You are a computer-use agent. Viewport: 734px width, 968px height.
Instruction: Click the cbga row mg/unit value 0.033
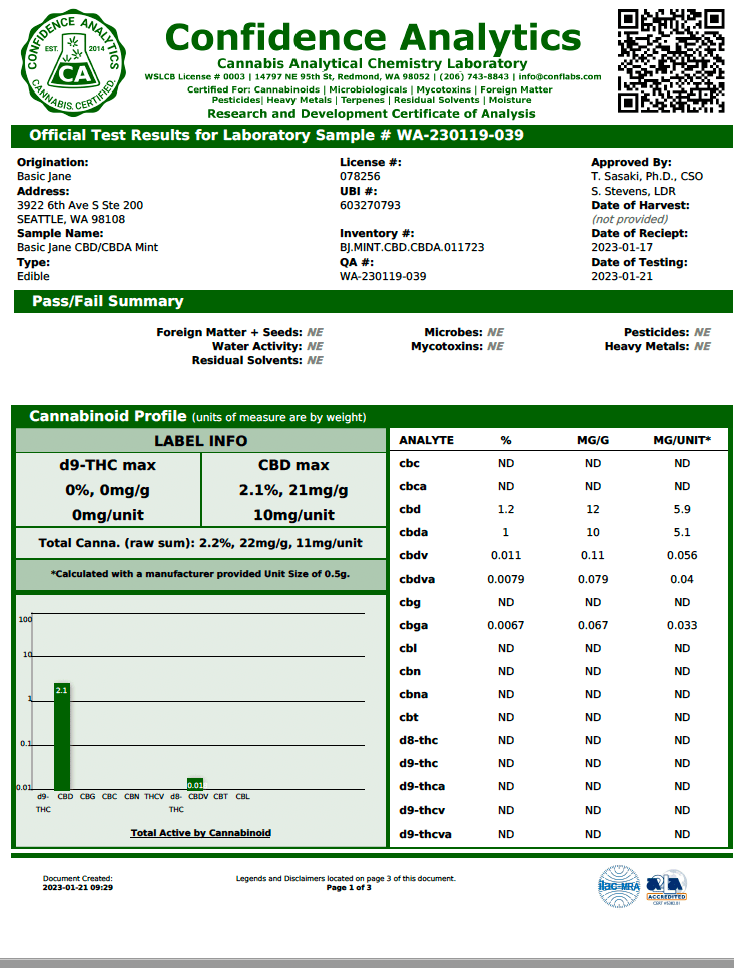click(682, 625)
